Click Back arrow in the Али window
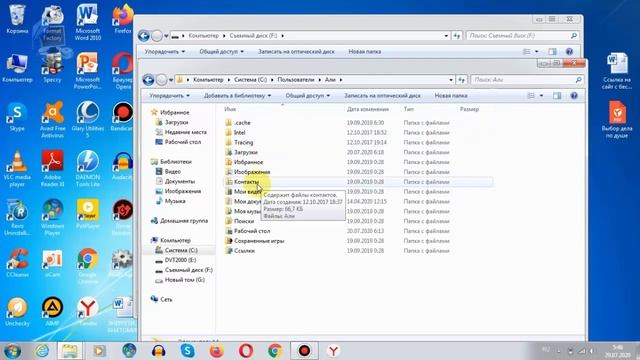640x360 pixels. [x=148, y=80]
